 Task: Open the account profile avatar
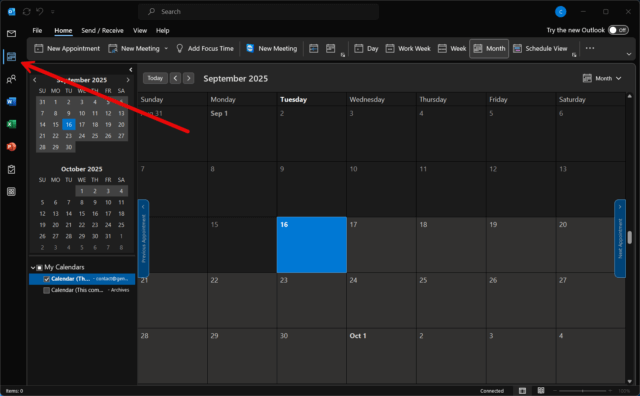point(560,12)
